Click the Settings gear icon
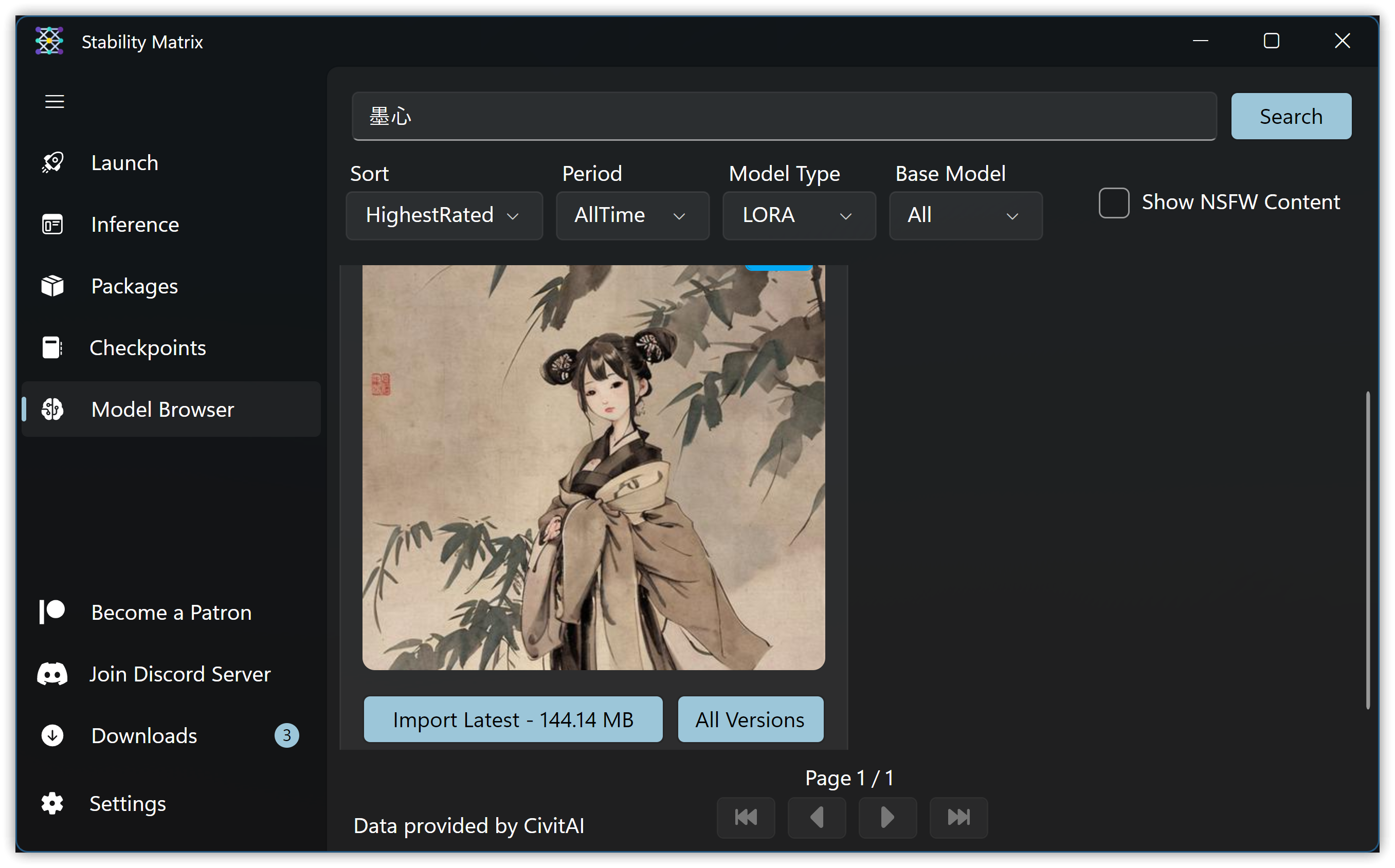This screenshot has height=868, width=1395. point(52,803)
